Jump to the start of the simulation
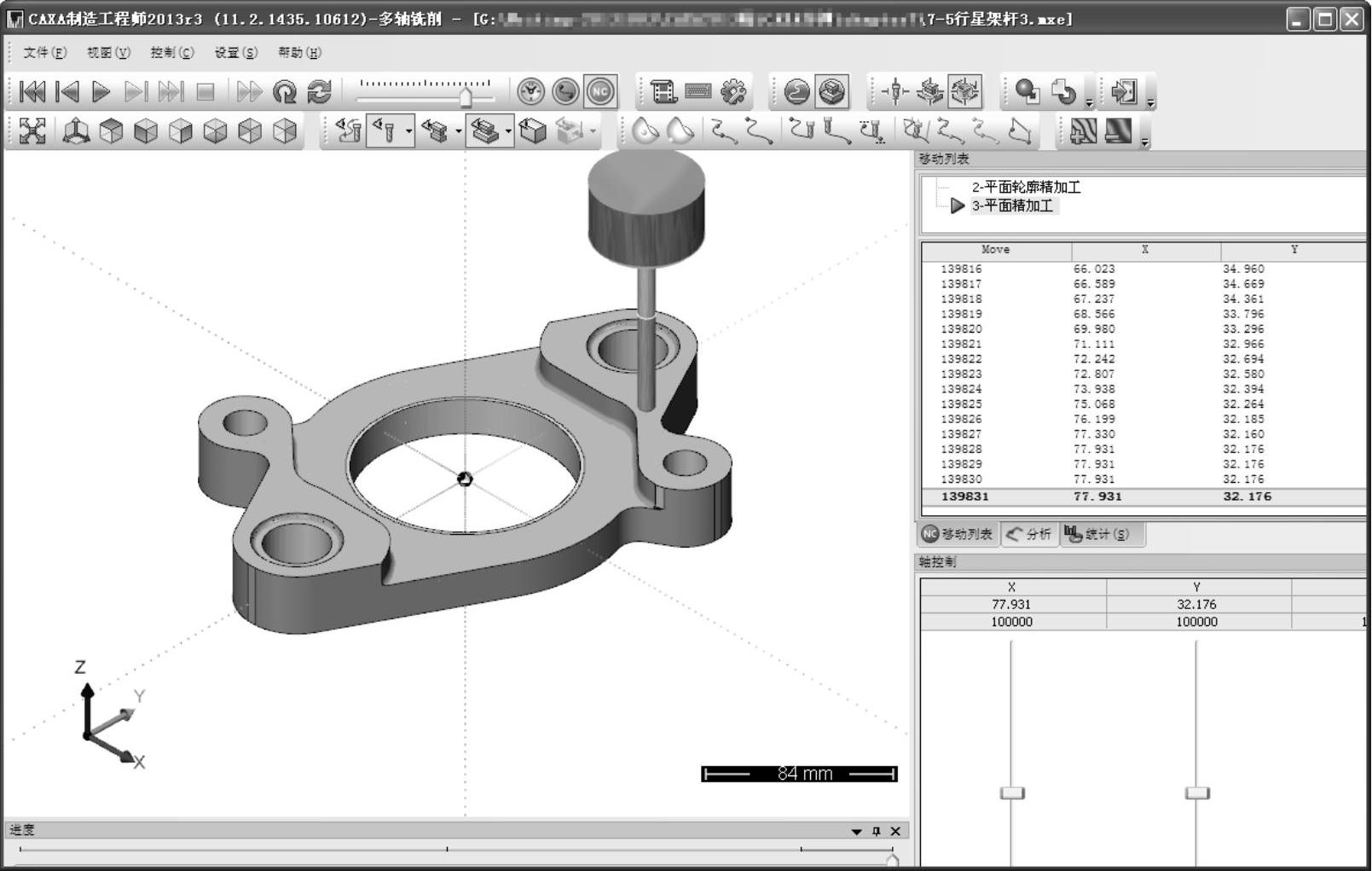The width and height of the screenshot is (1372, 871). 32,92
